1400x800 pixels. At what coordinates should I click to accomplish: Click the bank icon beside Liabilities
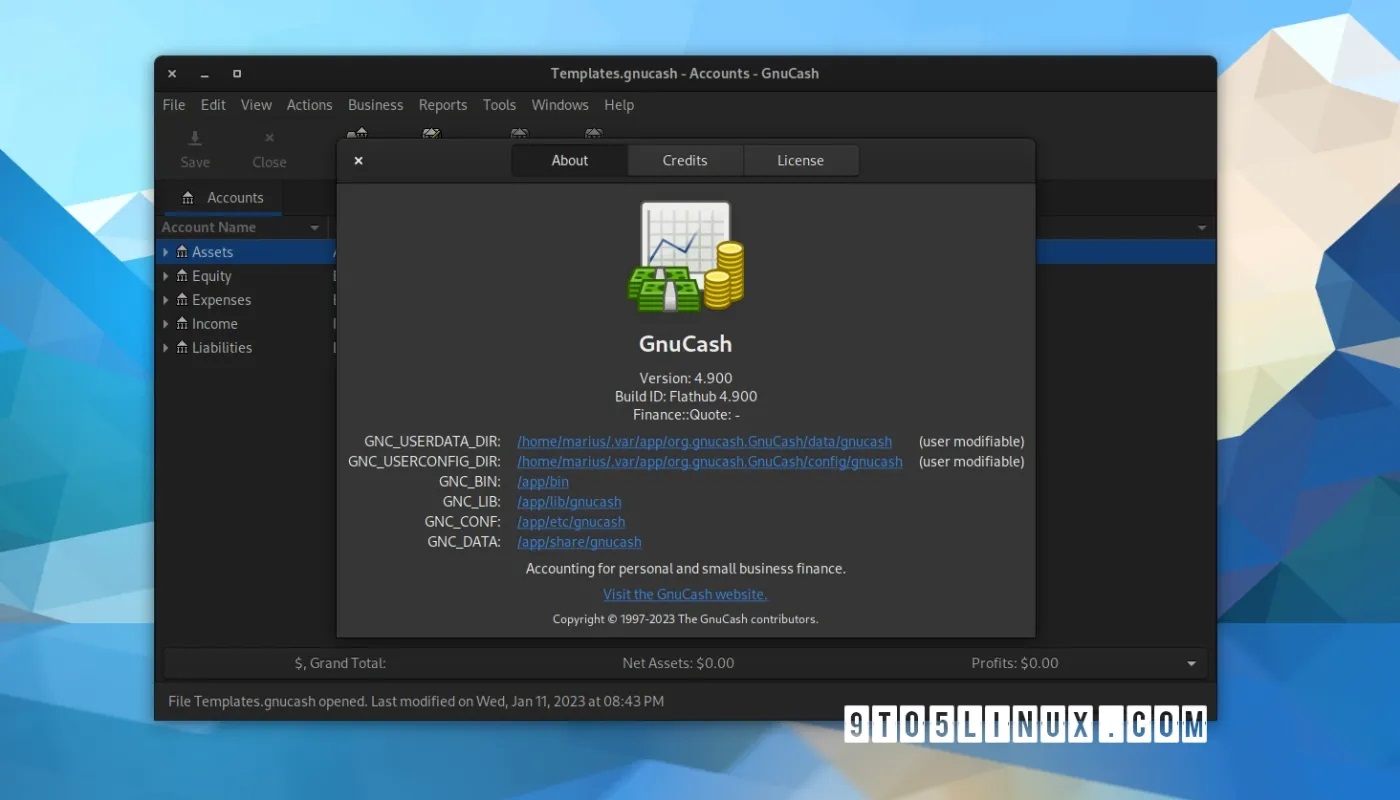click(x=182, y=348)
